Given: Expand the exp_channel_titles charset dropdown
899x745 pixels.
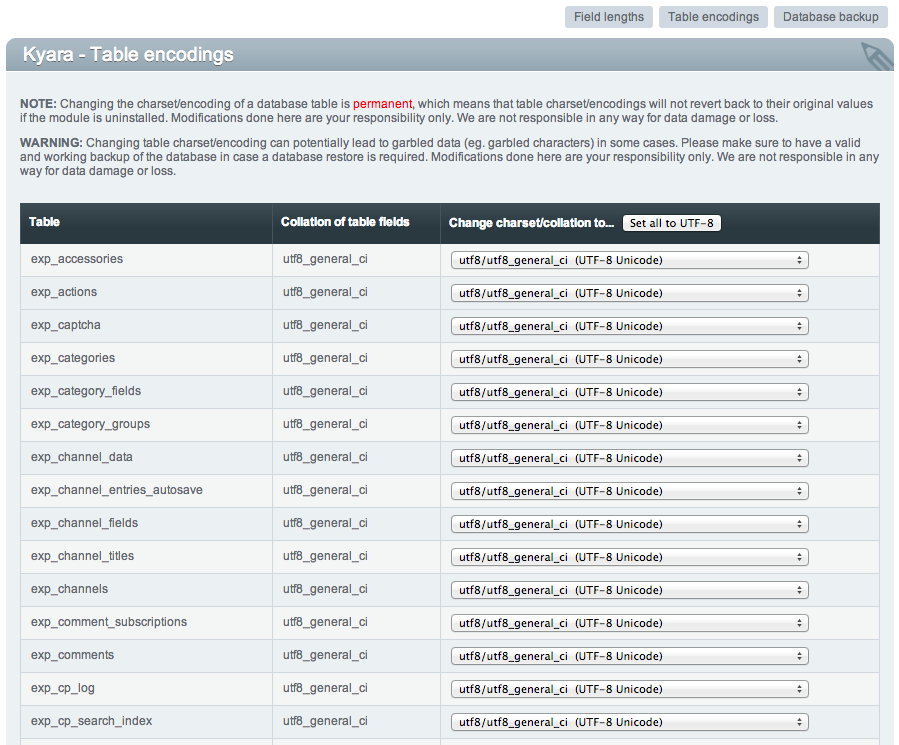Looking at the screenshot, I should (x=630, y=557).
